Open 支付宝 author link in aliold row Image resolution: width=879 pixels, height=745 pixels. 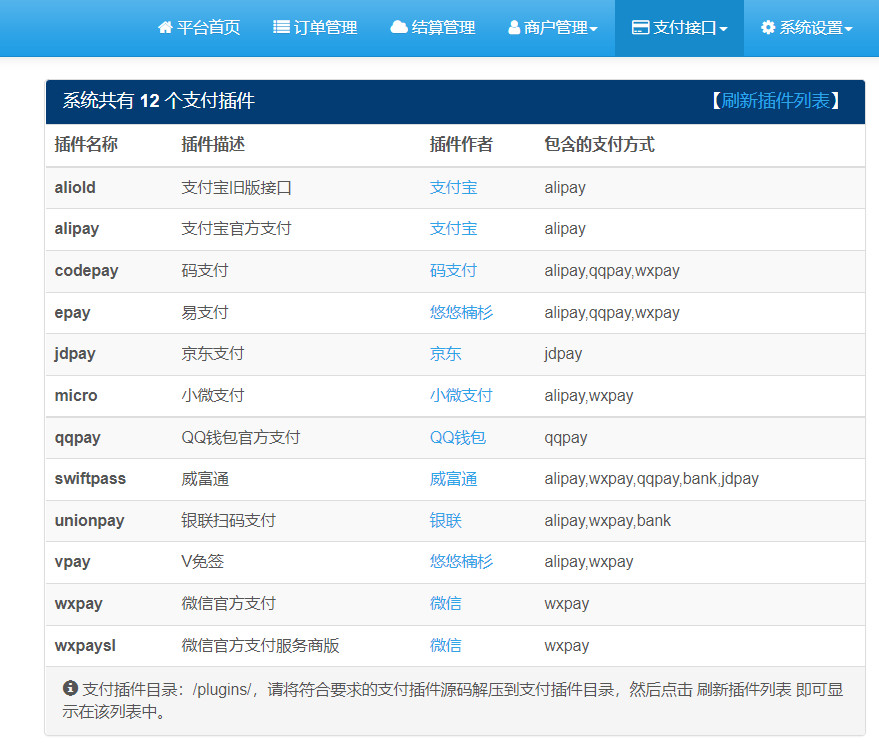454,187
